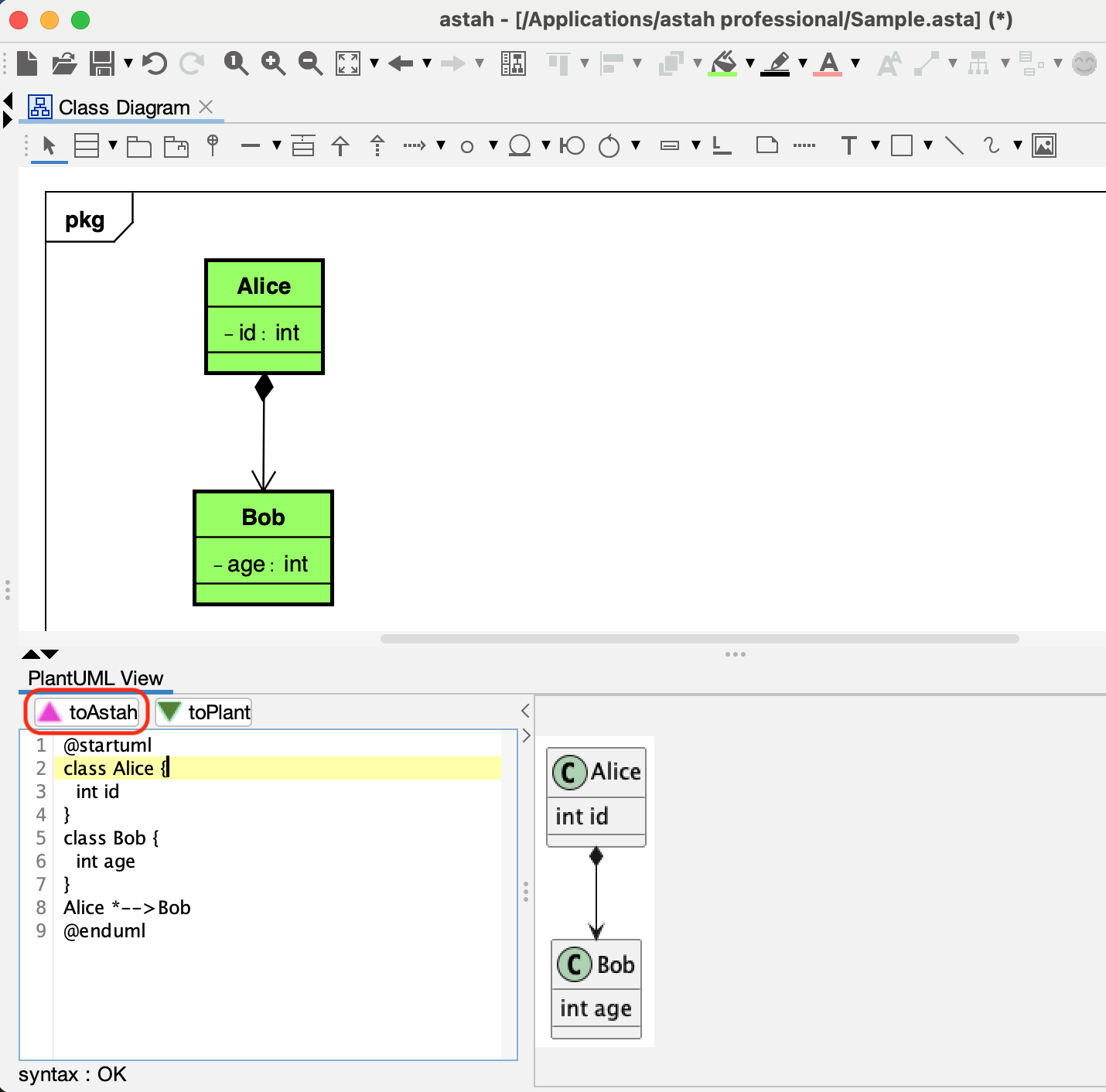Select the Association line tool
Viewport: 1106px width, 1092px height.
click(251, 145)
